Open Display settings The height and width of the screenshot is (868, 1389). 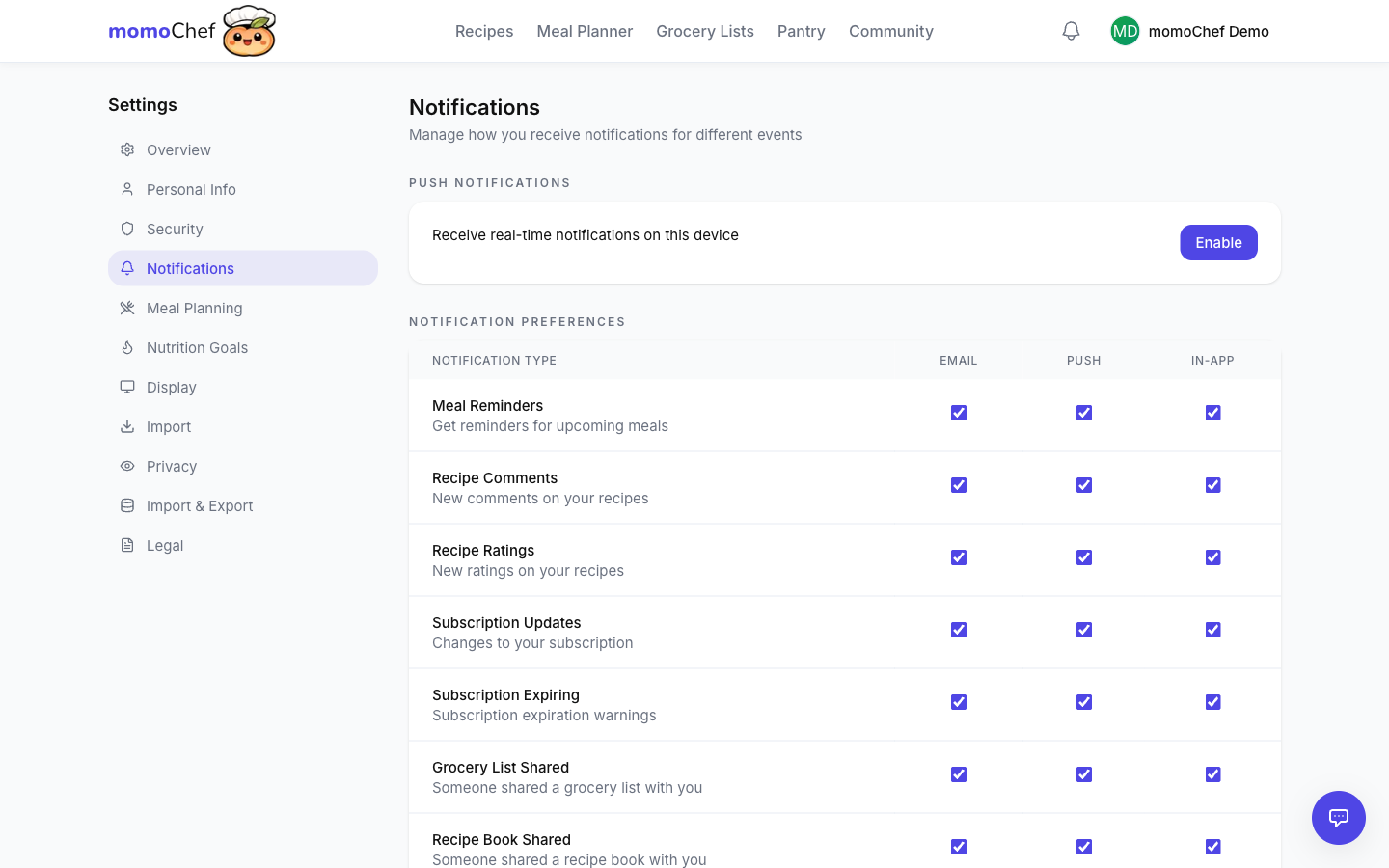click(243, 387)
